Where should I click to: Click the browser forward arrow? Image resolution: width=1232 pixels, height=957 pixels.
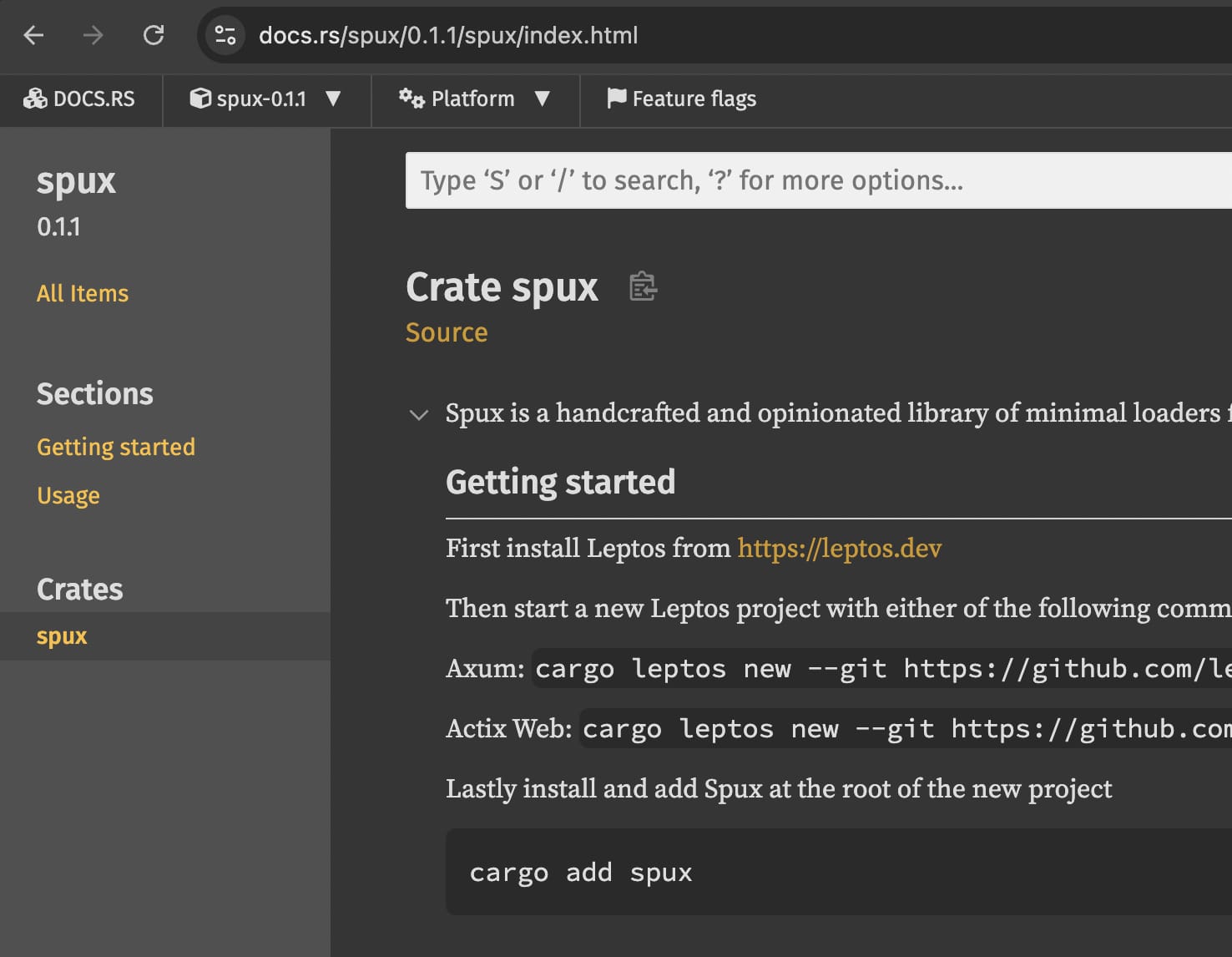[93, 35]
